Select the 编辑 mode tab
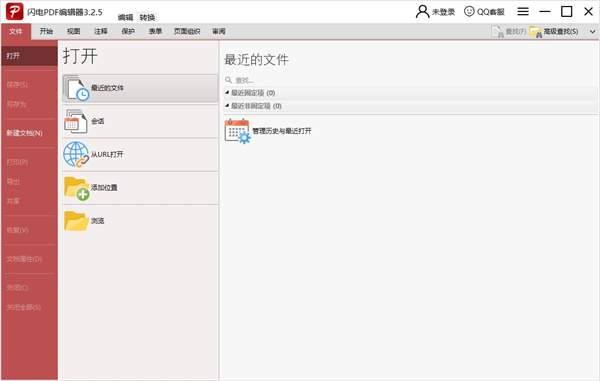The height and width of the screenshot is (381, 600). pyautogui.click(x=125, y=18)
